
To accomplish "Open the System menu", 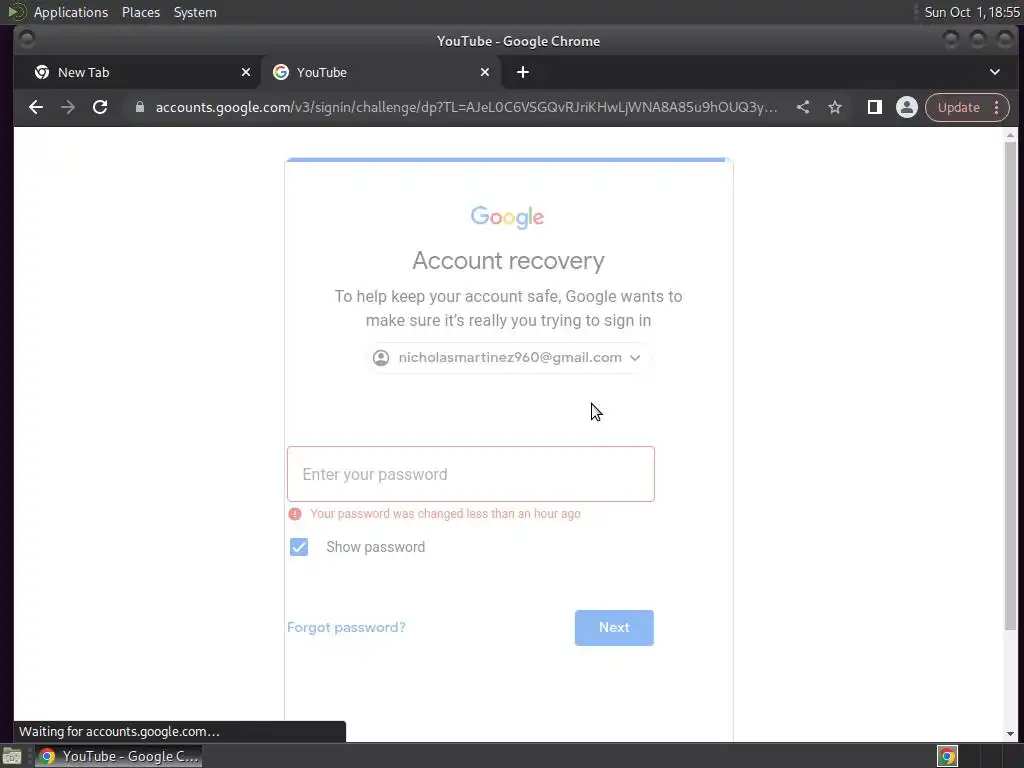I will (x=195, y=12).
